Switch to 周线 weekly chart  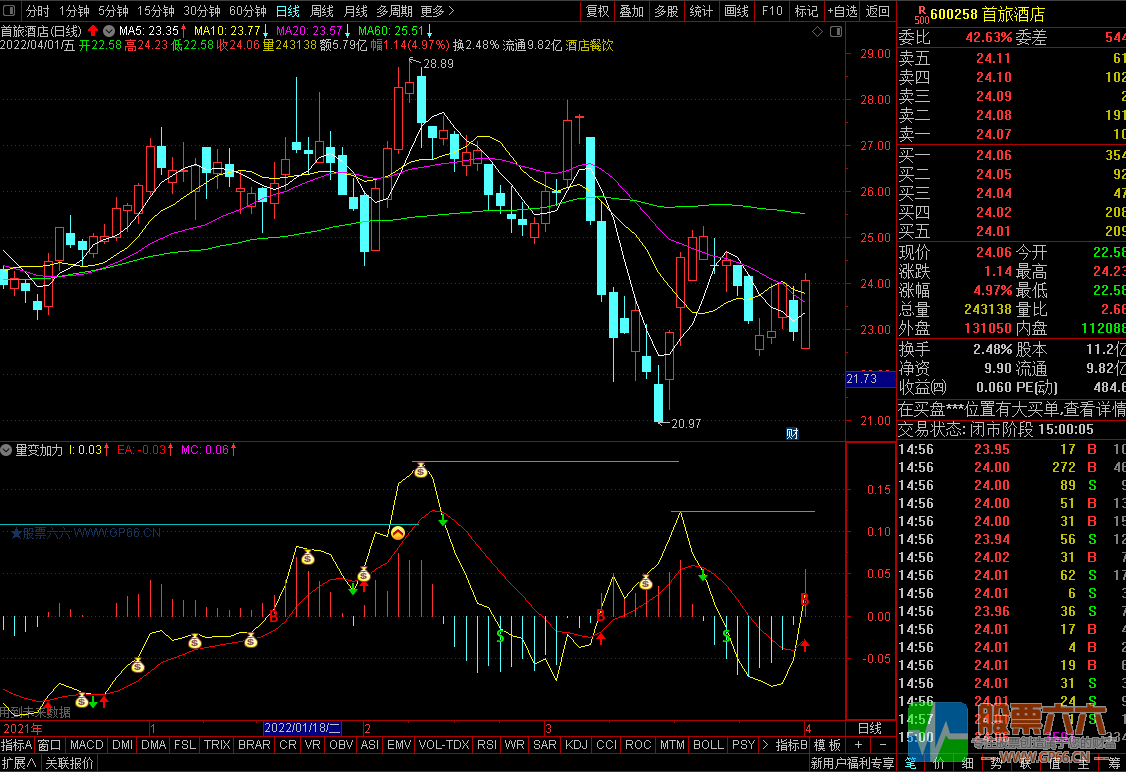pos(321,11)
